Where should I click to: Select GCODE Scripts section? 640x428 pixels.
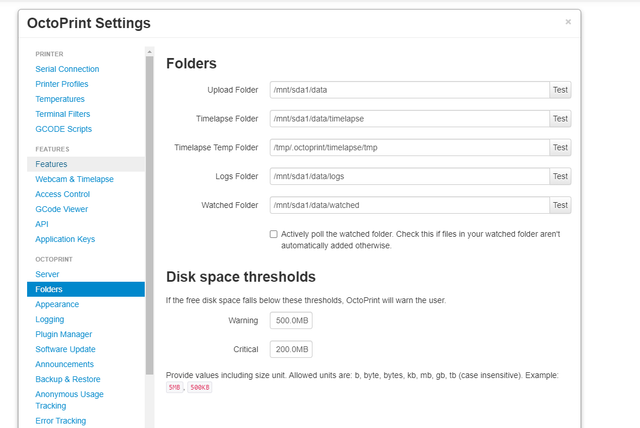click(64, 129)
